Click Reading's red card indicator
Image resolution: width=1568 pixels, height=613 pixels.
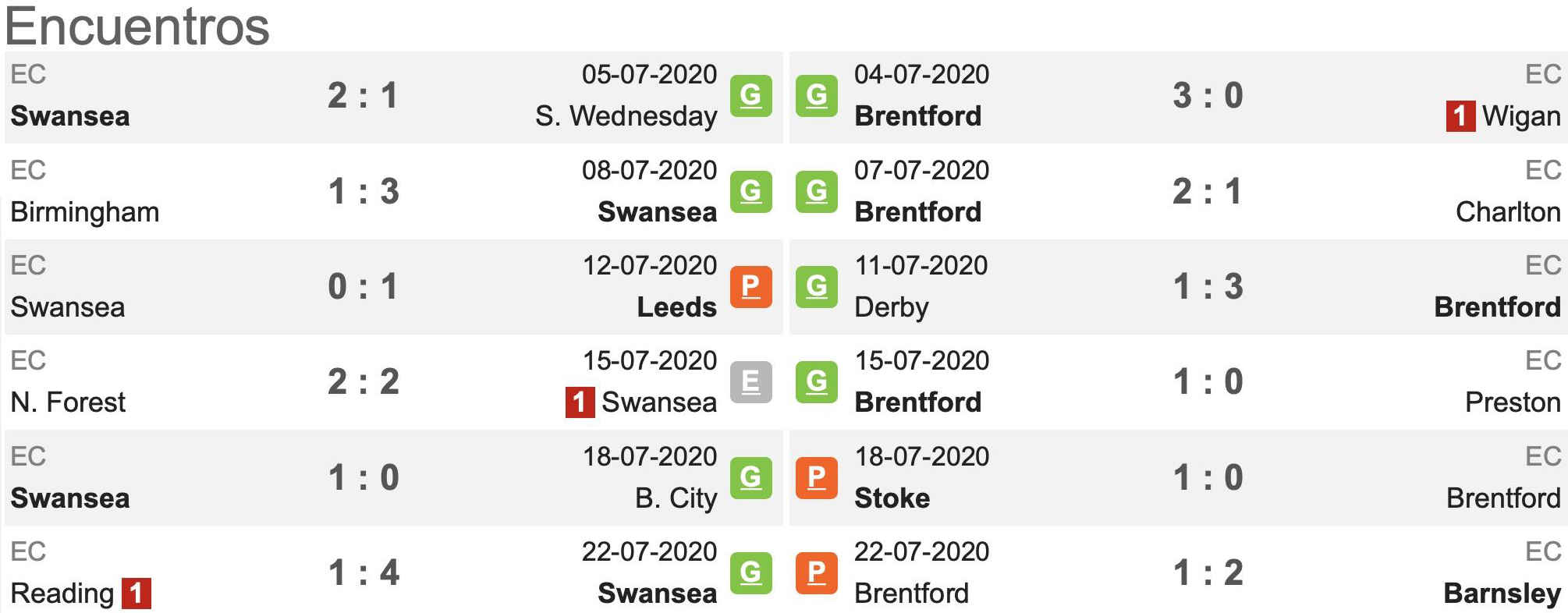(137, 594)
